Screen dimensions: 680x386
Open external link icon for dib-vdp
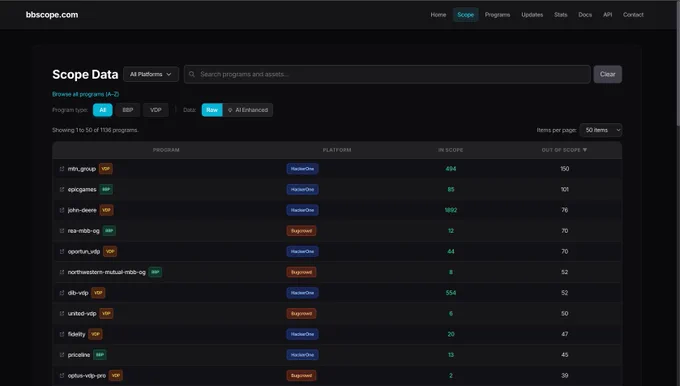pyautogui.click(x=62, y=293)
